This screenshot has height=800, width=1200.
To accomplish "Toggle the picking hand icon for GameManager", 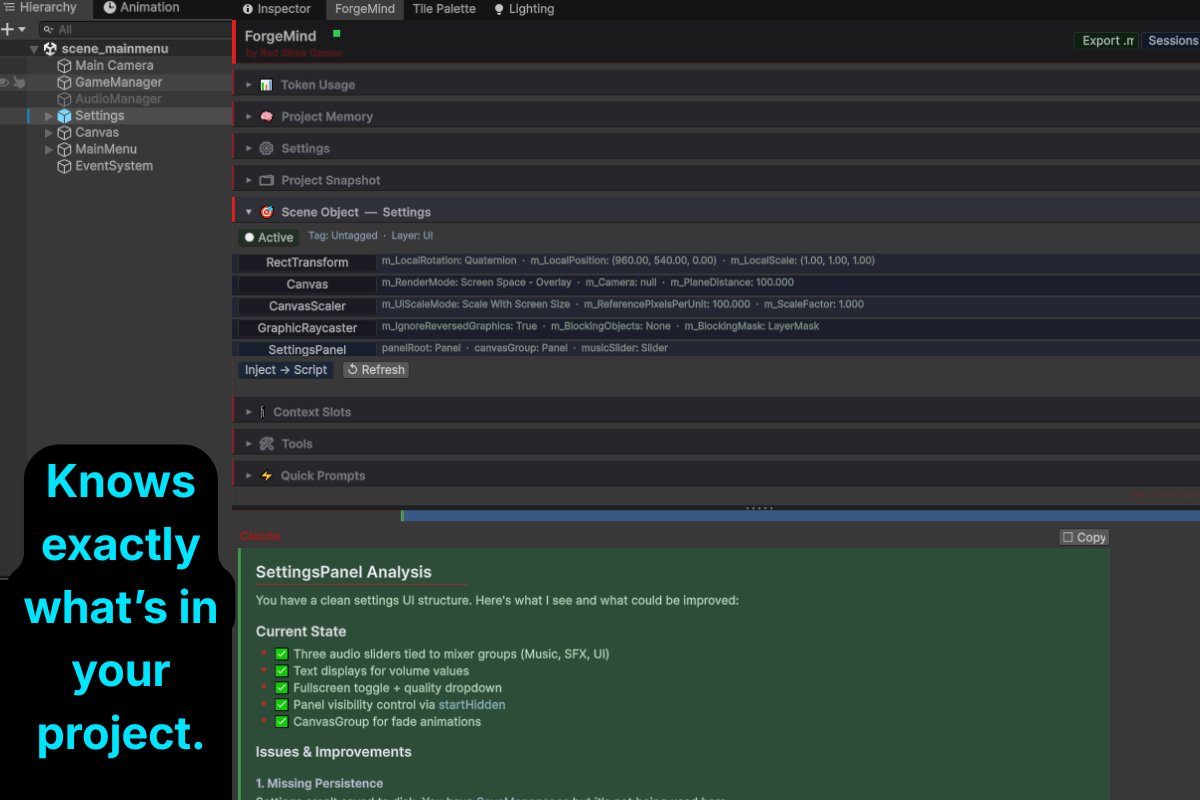I will (x=19, y=83).
